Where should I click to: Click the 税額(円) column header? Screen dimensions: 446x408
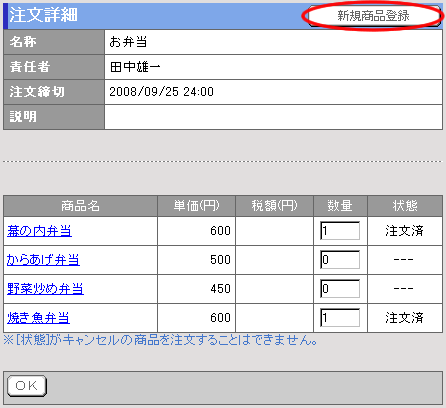274,206
